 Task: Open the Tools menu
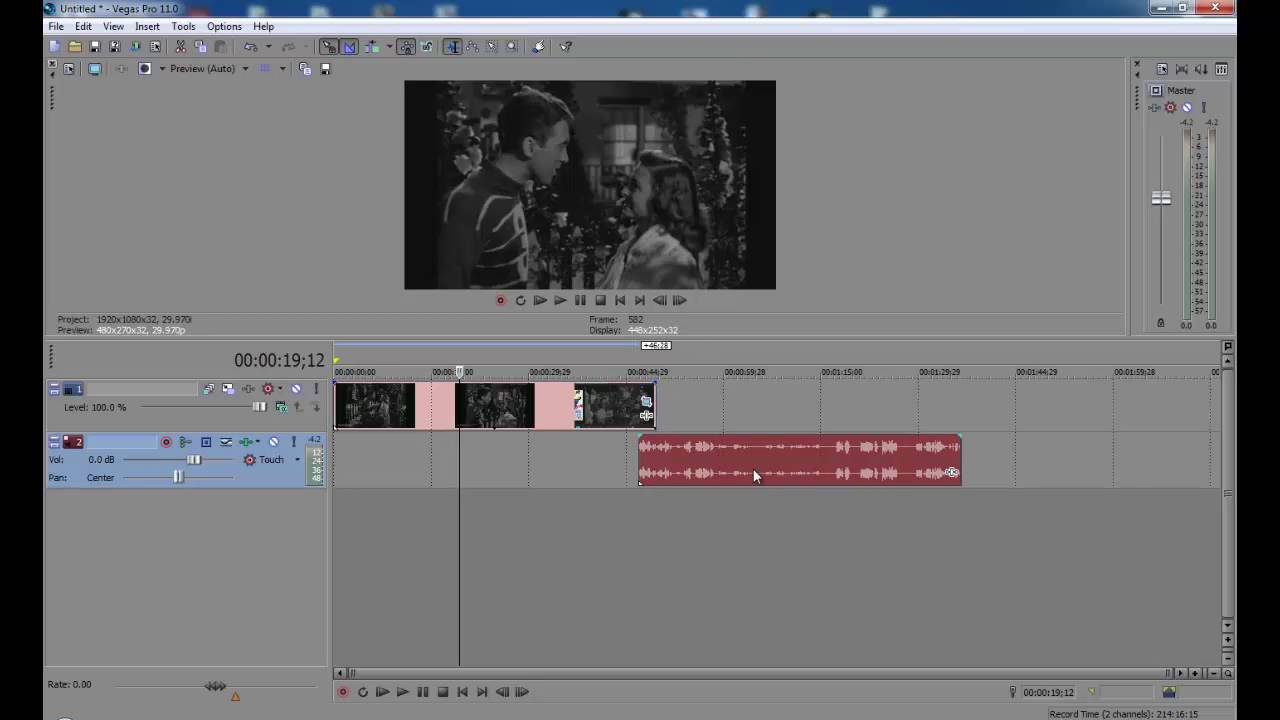click(183, 27)
